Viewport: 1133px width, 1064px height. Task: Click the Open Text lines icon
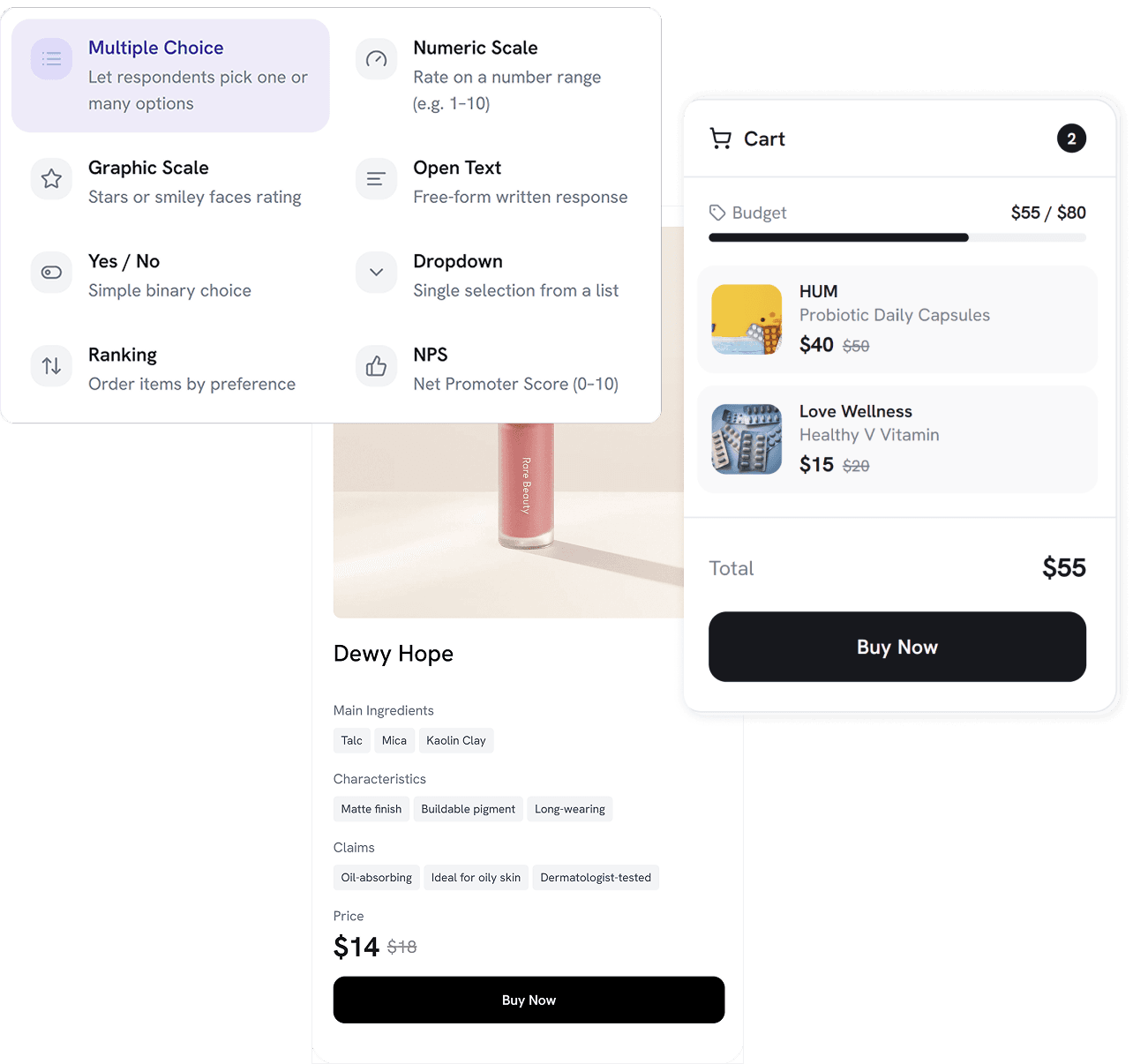pyautogui.click(x=376, y=179)
